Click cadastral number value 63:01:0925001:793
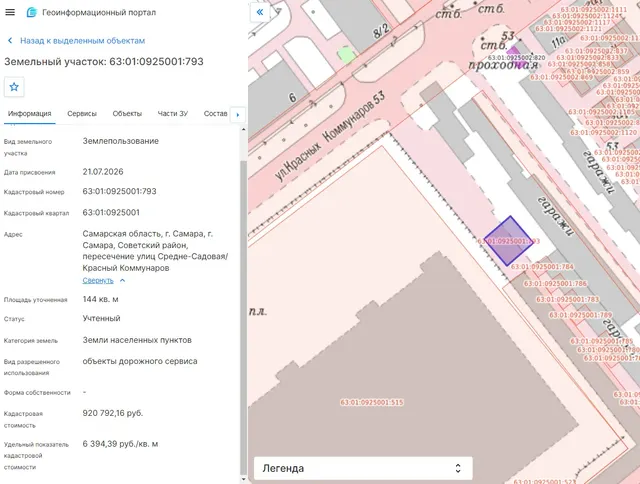Screen dimensions: 640x484 (120, 191)
